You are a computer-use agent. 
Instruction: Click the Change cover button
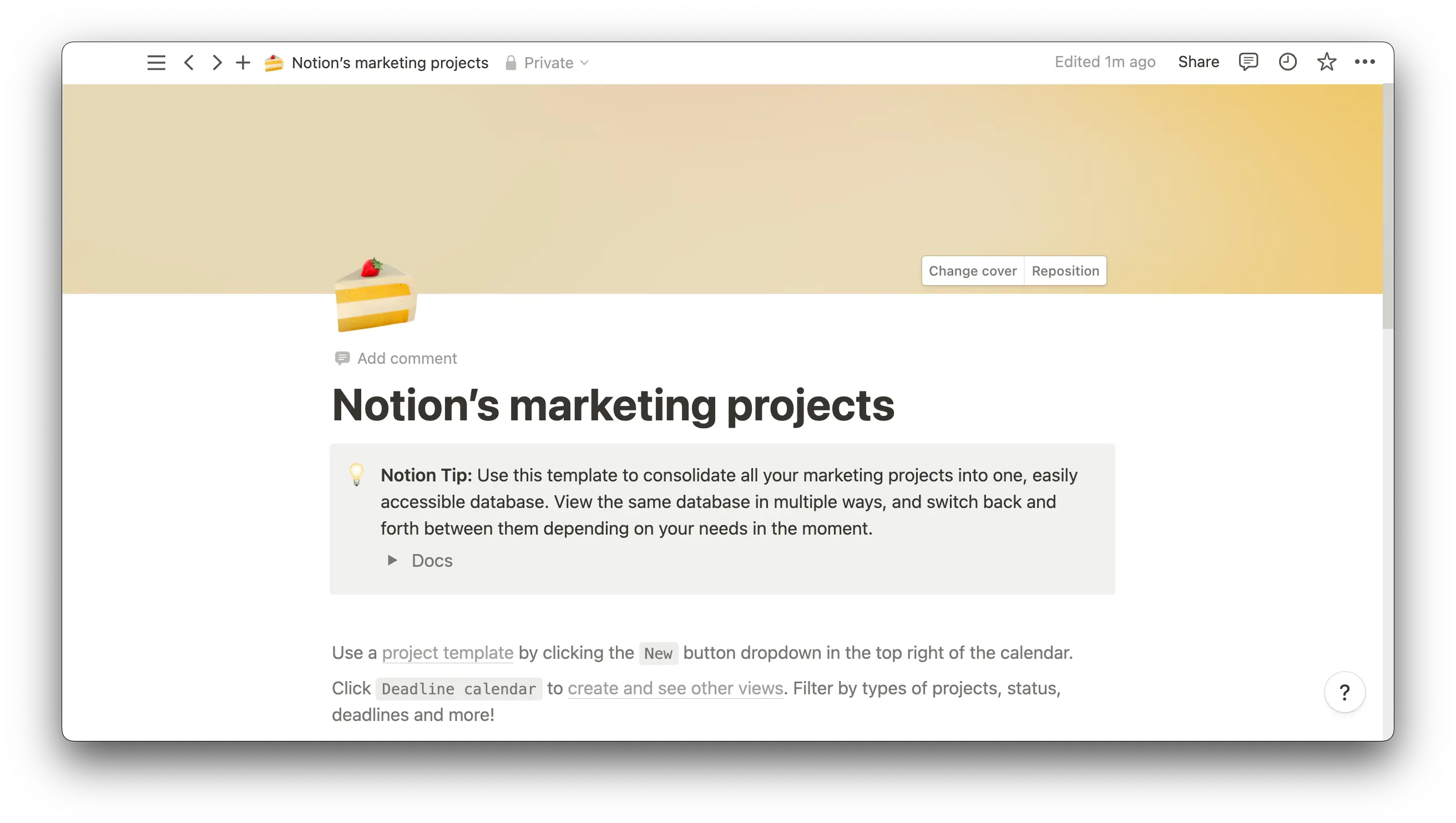click(972, 271)
